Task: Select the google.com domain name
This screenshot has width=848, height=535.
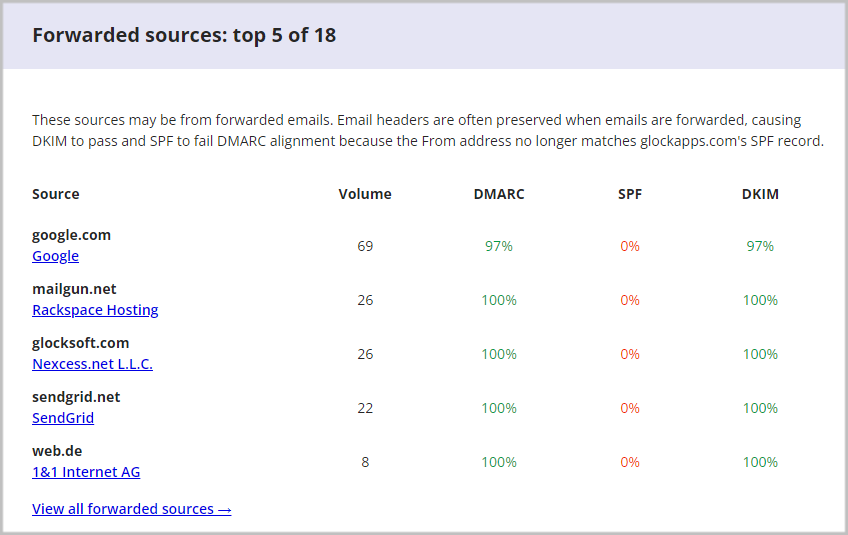Action: click(x=71, y=235)
